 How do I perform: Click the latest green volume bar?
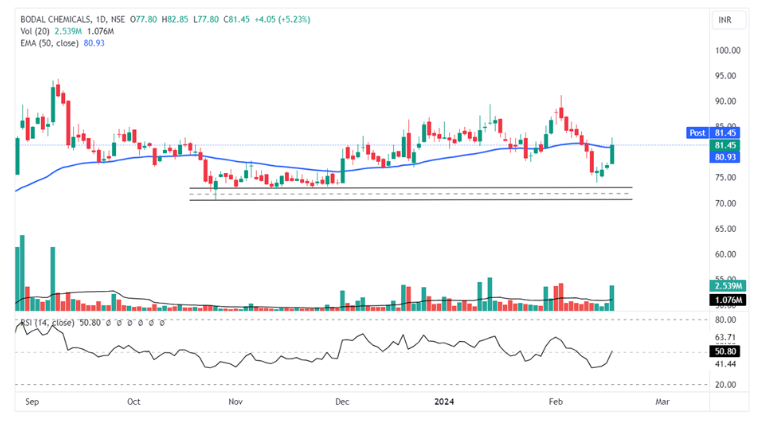pos(611,297)
